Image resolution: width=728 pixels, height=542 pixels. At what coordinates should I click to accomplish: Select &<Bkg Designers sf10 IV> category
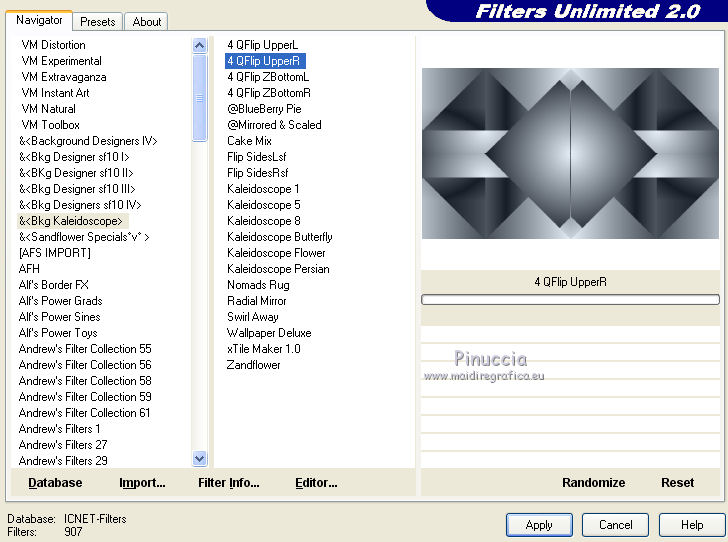tap(80, 205)
